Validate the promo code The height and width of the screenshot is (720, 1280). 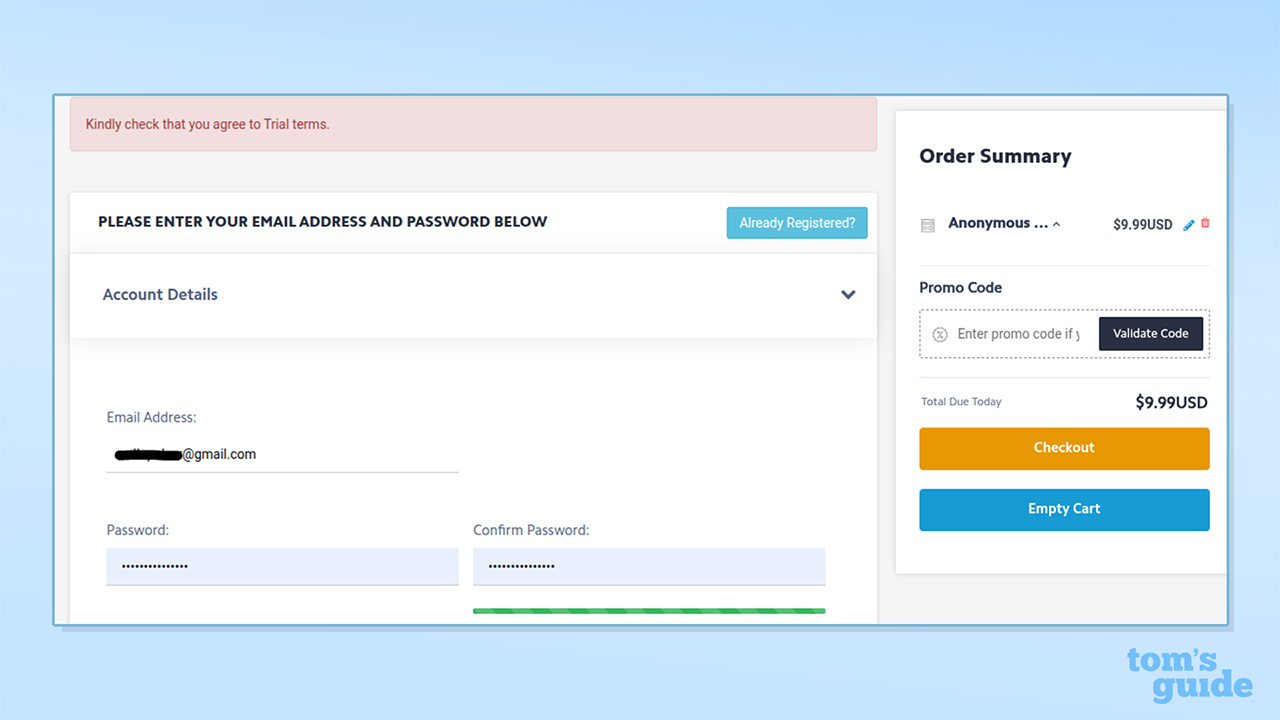(x=1151, y=333)
